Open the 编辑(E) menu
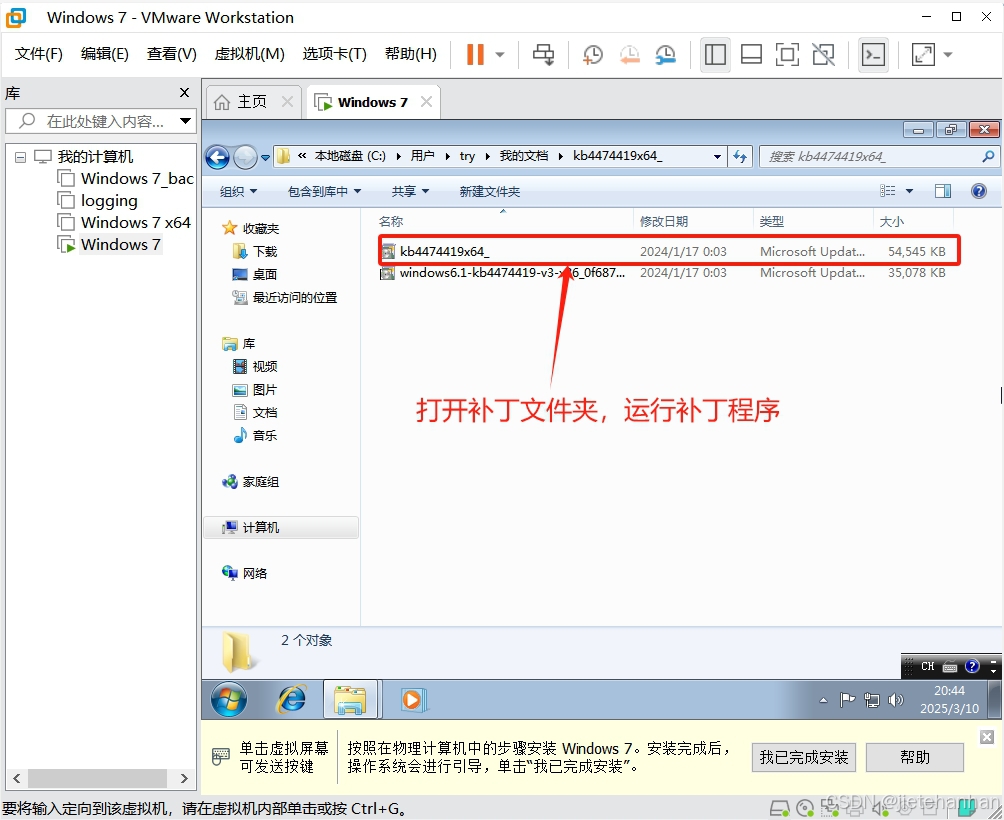Image resolution: width=1004 pixels, height=820 pixels. click(x=104, y=54)
